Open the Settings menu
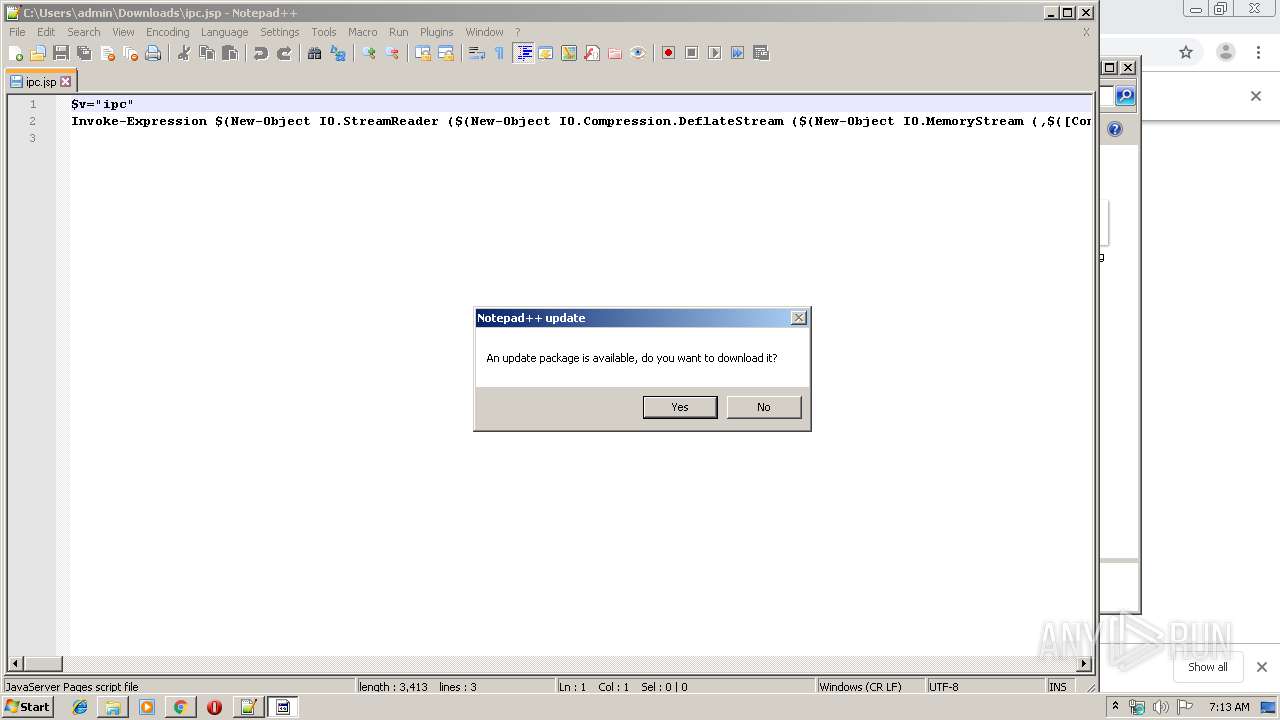The width and height of the screenshot is (1280, 720). coord(280,32)
